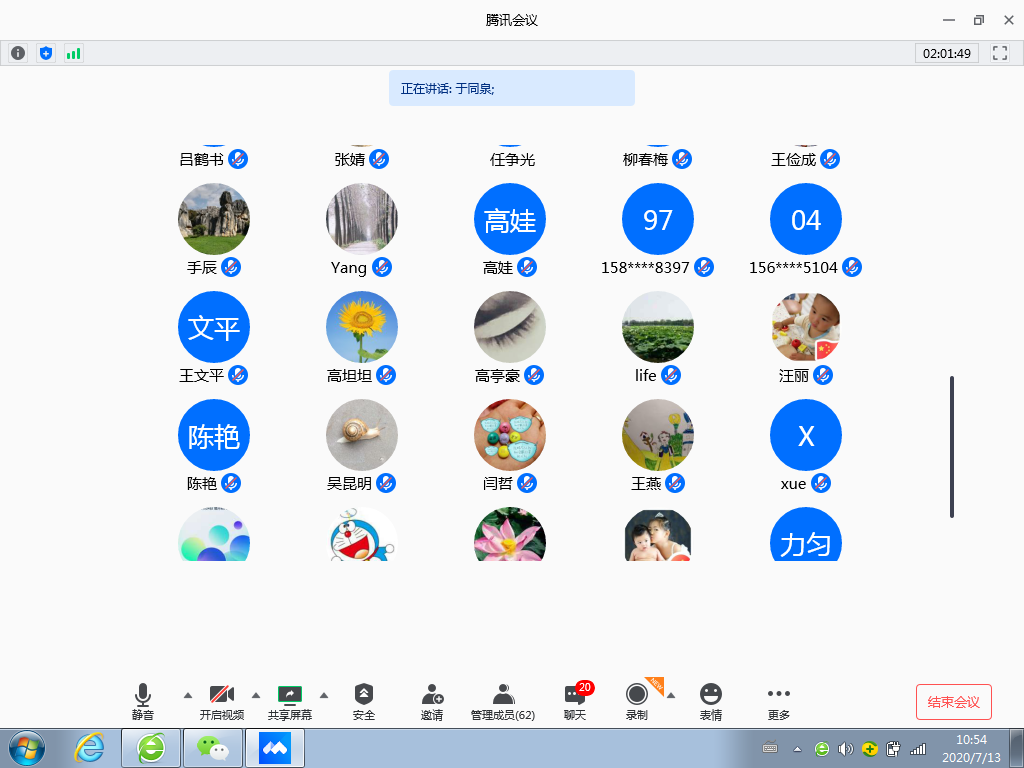
Task: Open the blue security shield icon
Action: (x=45, y=53)
